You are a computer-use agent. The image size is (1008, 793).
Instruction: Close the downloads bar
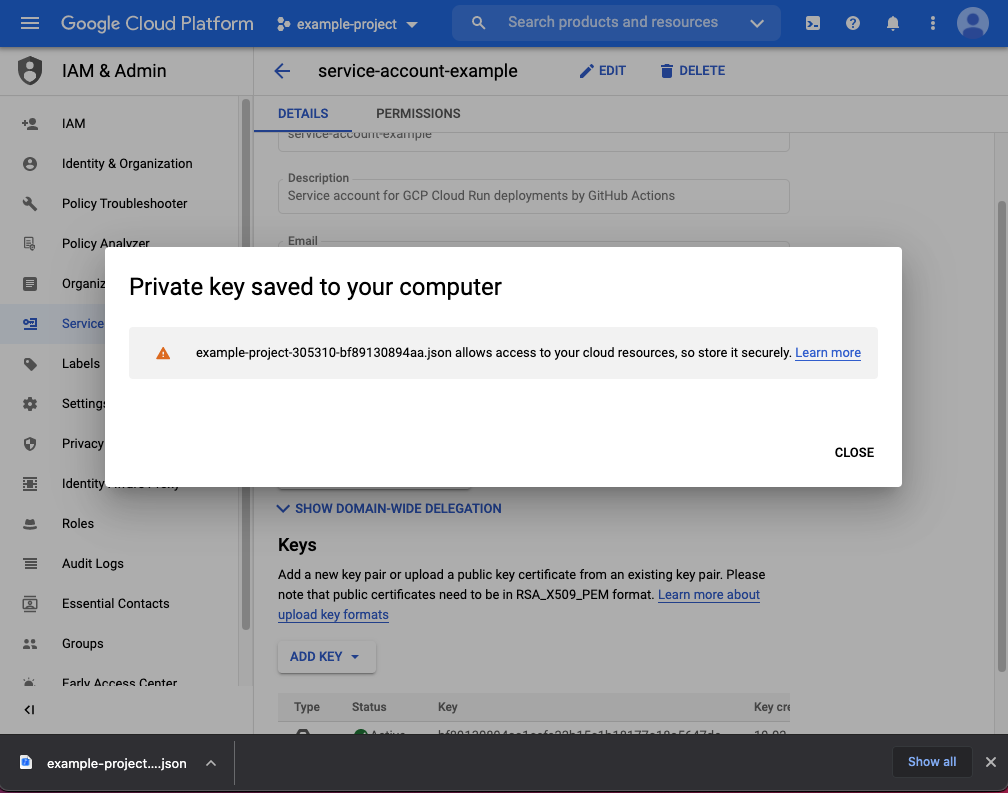click(991, 762)
